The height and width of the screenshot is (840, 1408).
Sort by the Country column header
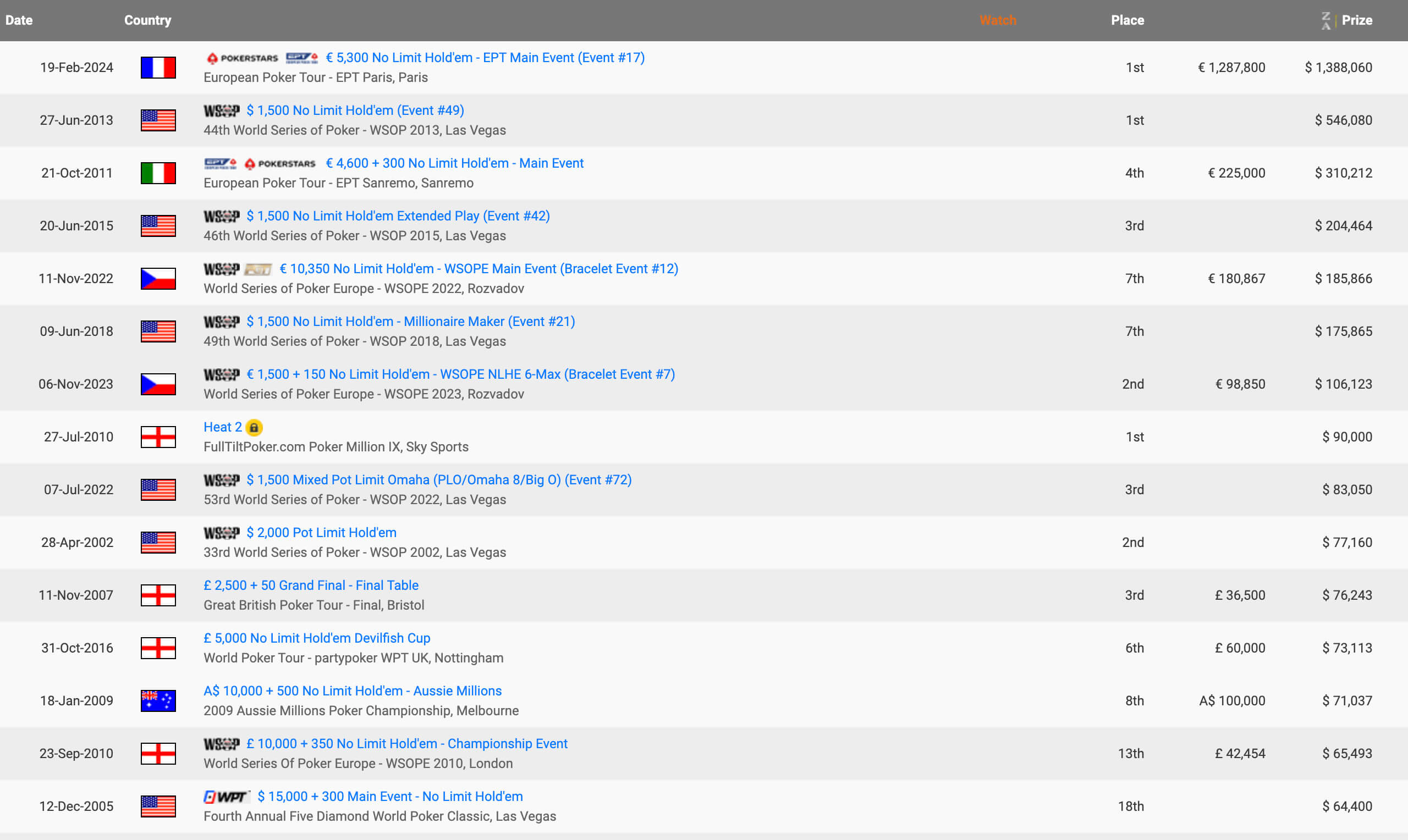click(148, 20)
